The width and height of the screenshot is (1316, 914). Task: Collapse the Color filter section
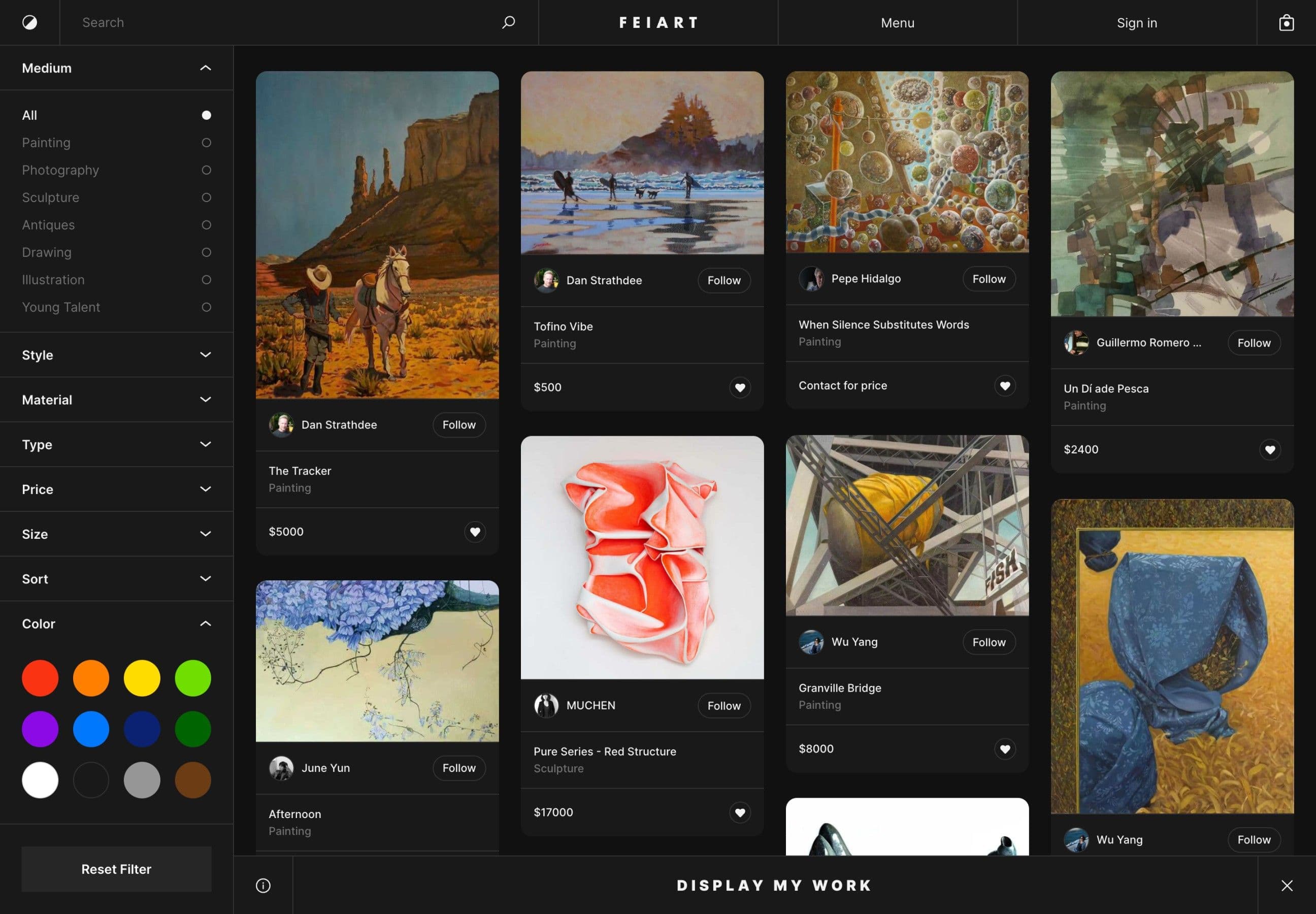click(206, 623)
